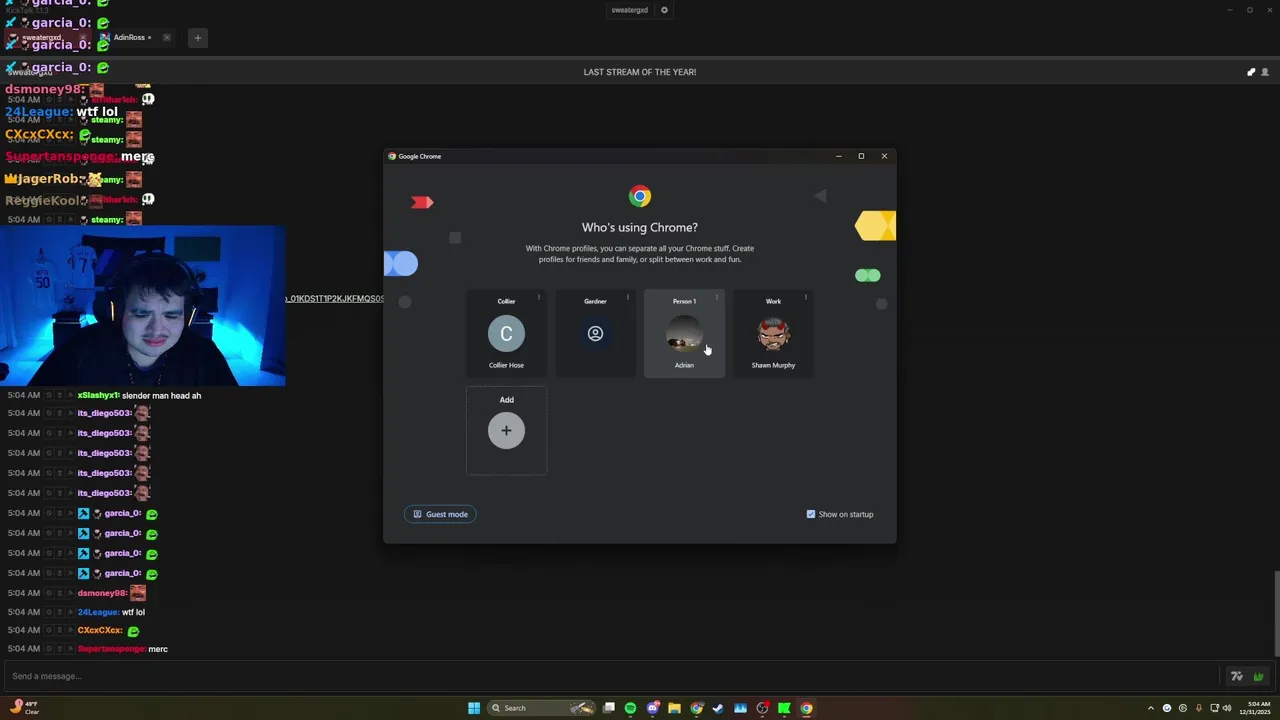Choose the Adrian profile avatar
Image resolution: width=1280 pixels, height=720 pixels.
click(x=684, y=334)
